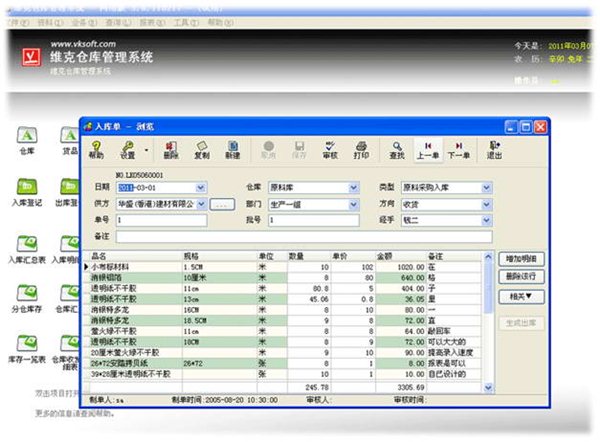
Task: Click the greyed 取消 cancel icon
Action: click(269, 149)
